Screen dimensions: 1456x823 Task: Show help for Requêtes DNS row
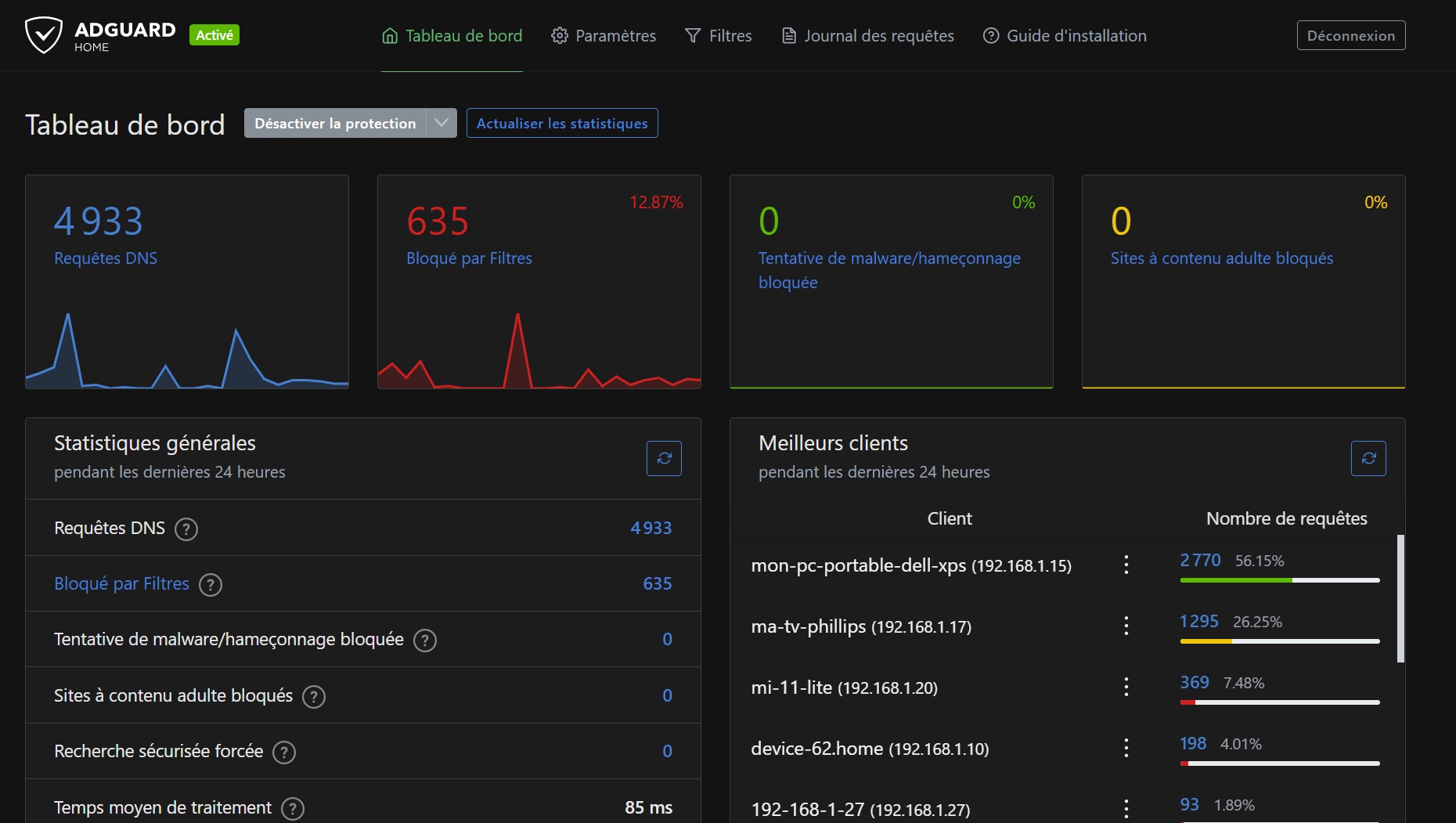point(186,529)
